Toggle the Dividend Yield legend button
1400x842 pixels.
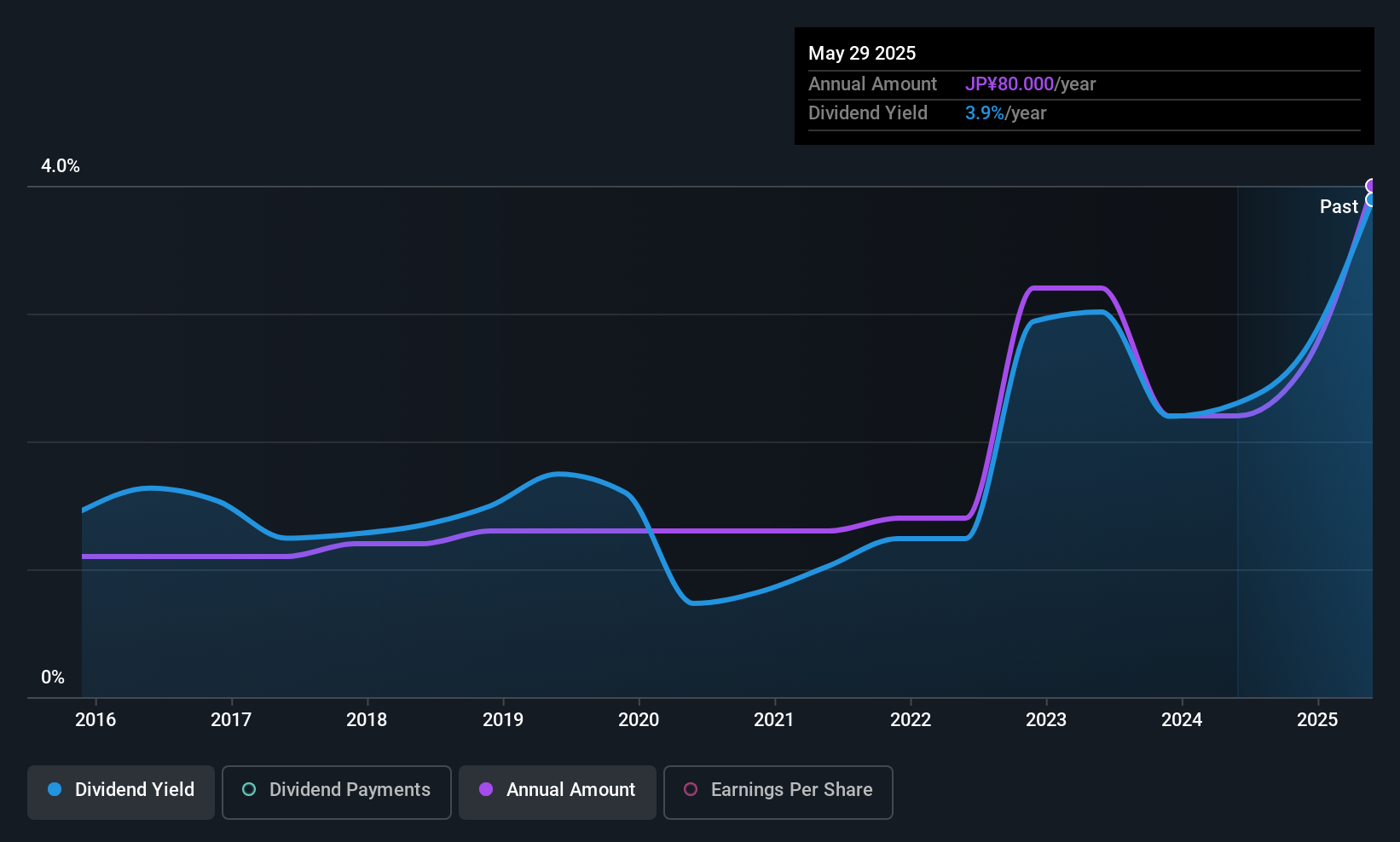tap(121, 792)
